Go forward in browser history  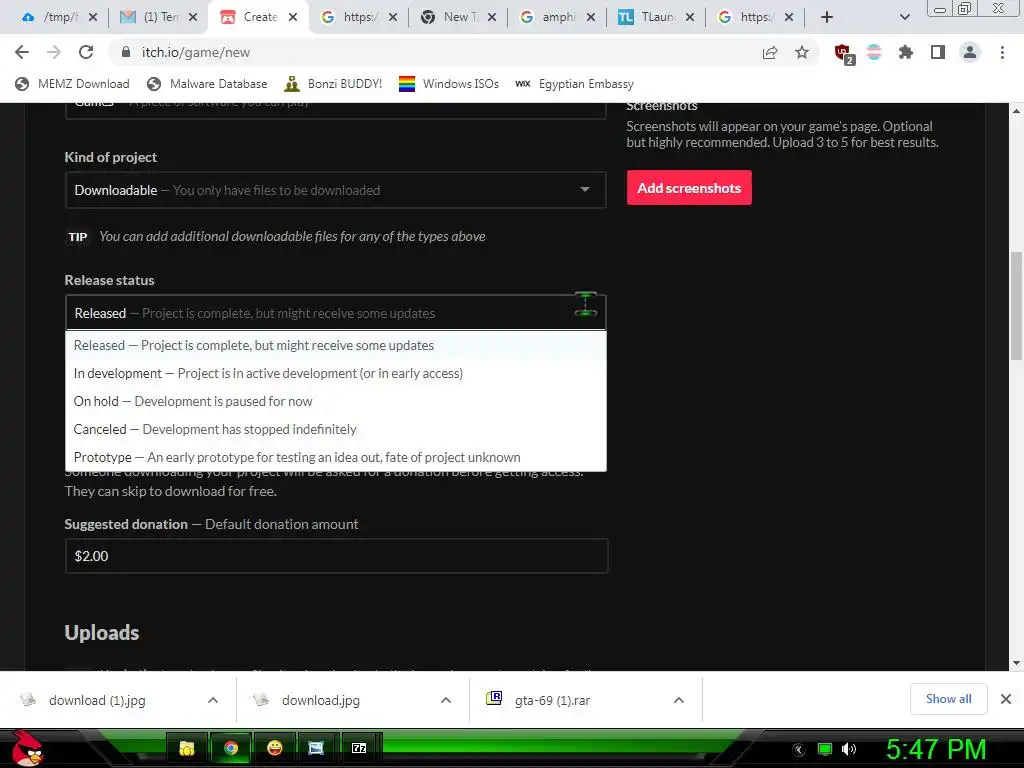54,52
